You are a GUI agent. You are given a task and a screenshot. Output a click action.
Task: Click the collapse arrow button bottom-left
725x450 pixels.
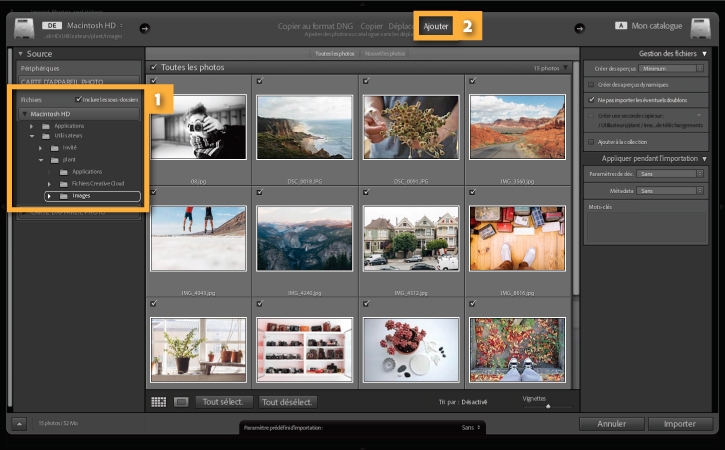coord(19,423)
